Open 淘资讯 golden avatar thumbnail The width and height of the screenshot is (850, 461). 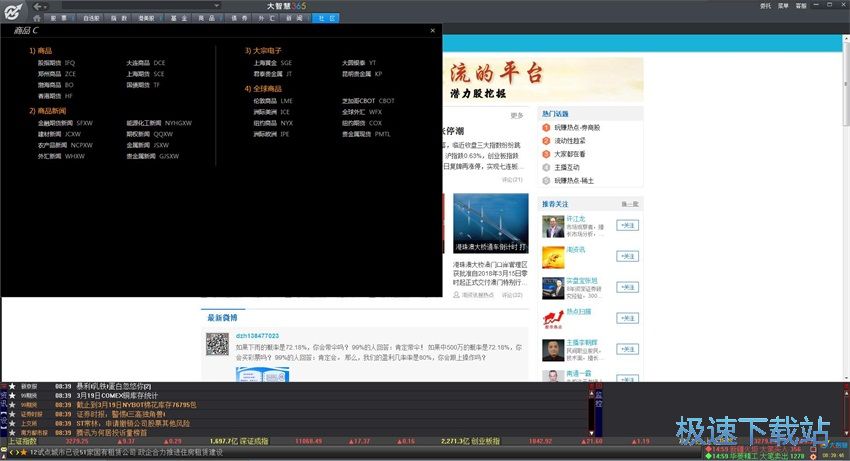[553, 258]
